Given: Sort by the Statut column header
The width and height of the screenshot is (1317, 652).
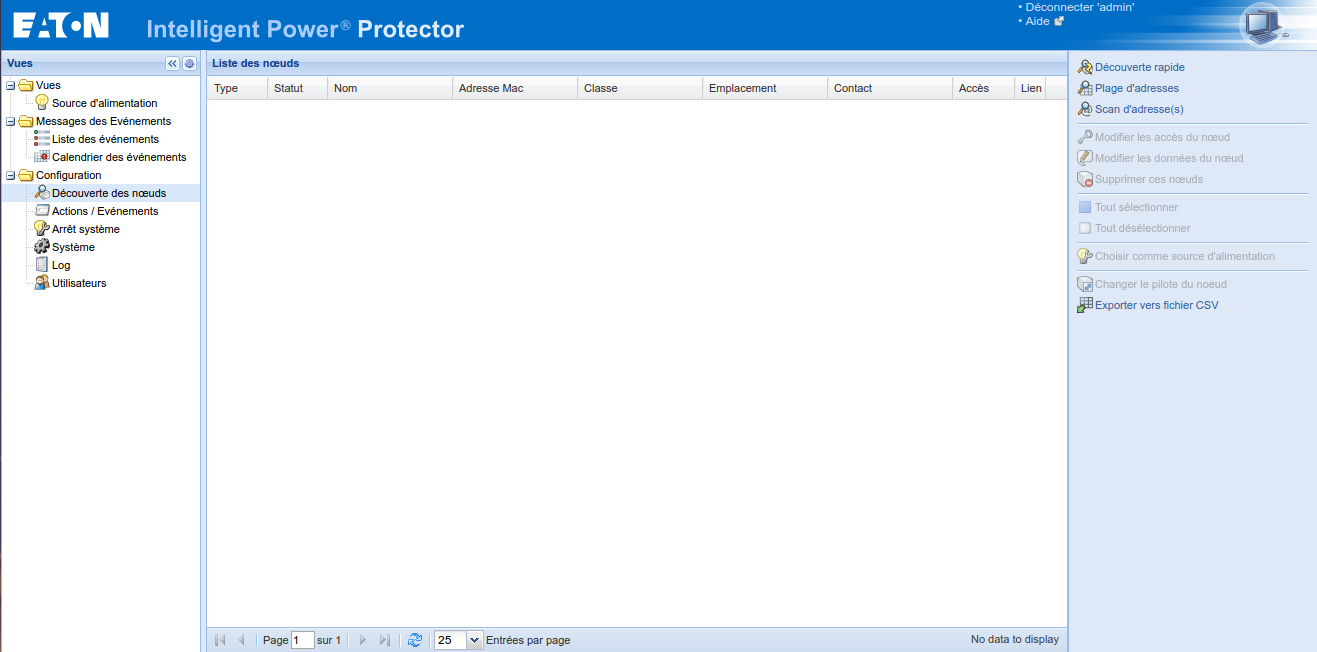Looking at the screenshot, I should tap(297, 88).
